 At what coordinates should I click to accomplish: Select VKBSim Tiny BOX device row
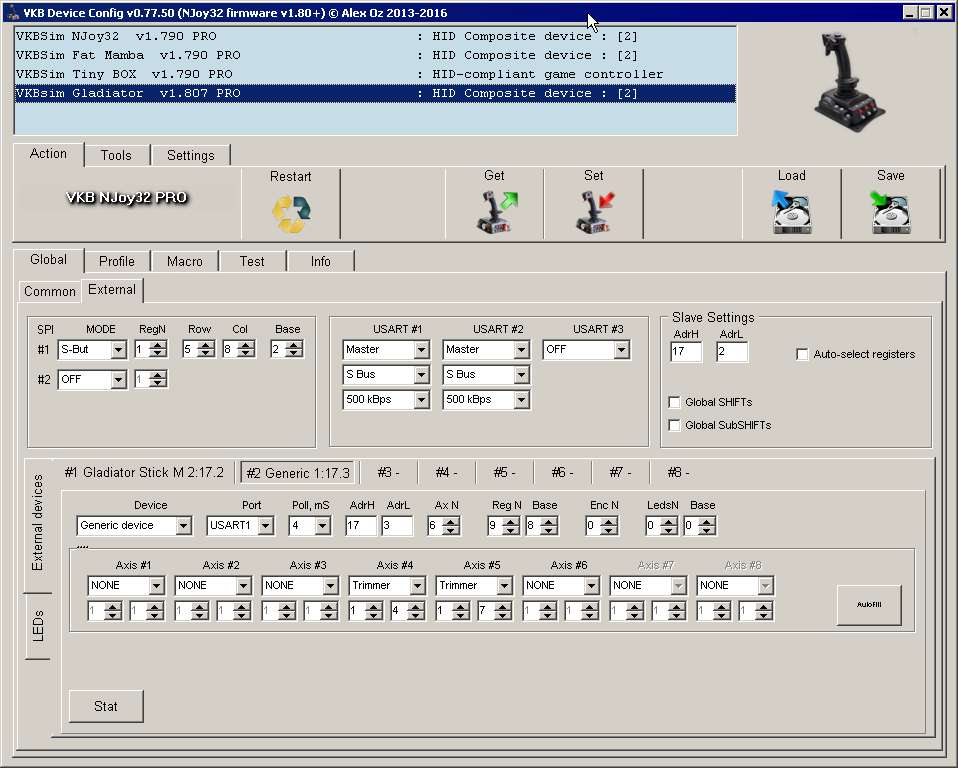coord(375,74)
